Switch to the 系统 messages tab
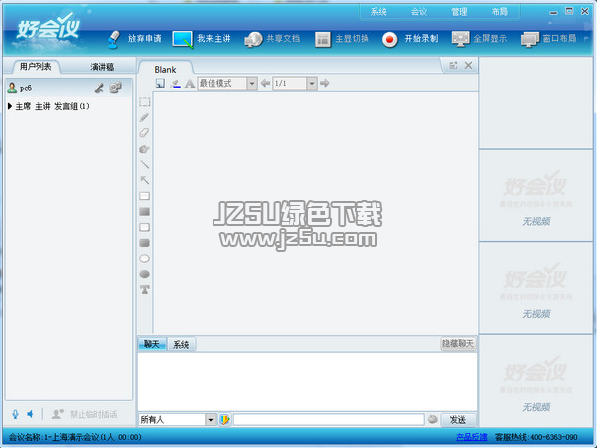The width and height of the screenshot is (597, 448). coord(181,344)
